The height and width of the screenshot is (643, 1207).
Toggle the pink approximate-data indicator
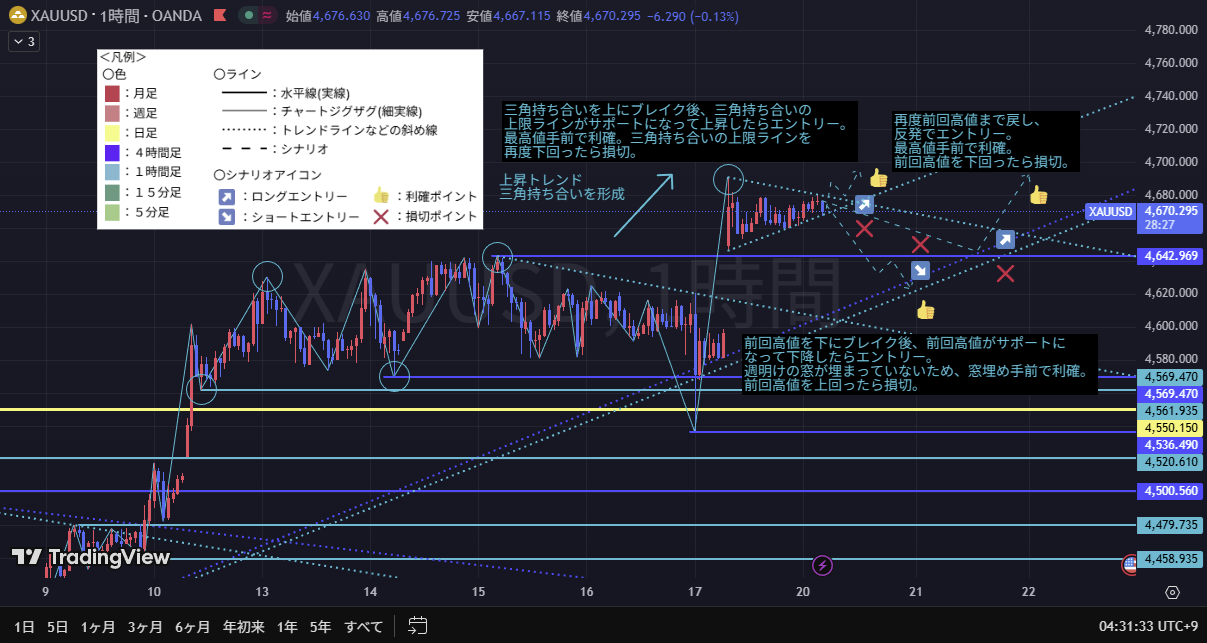(266, 16)
